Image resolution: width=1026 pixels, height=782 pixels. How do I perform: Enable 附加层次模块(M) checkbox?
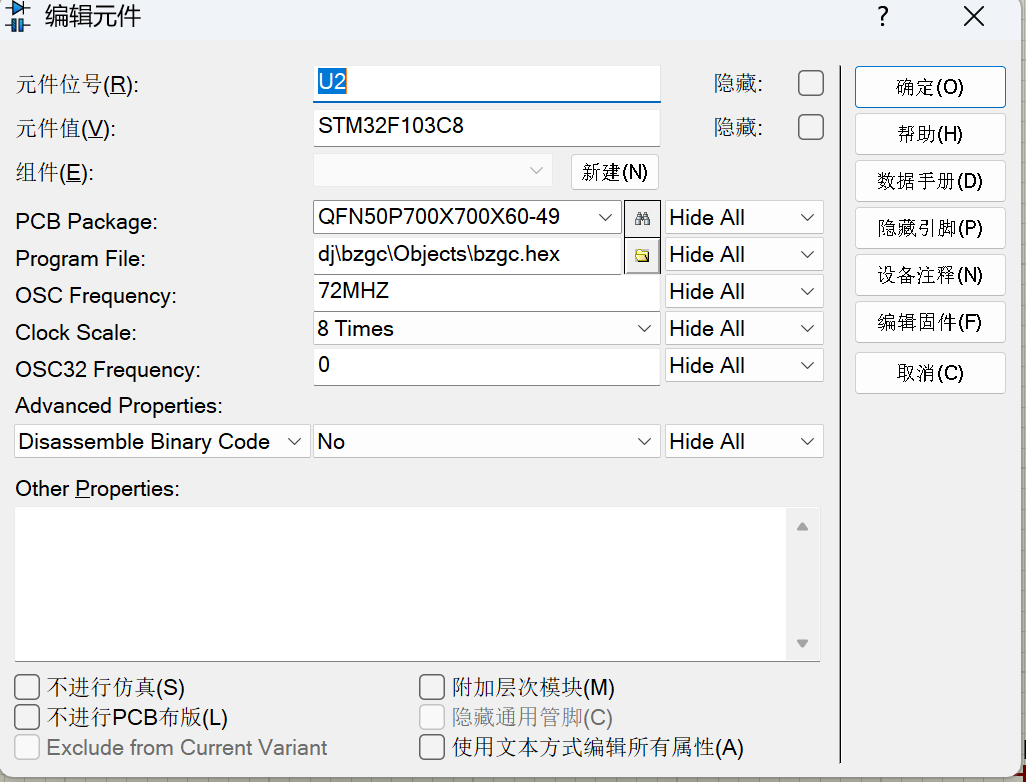[432, 688]
